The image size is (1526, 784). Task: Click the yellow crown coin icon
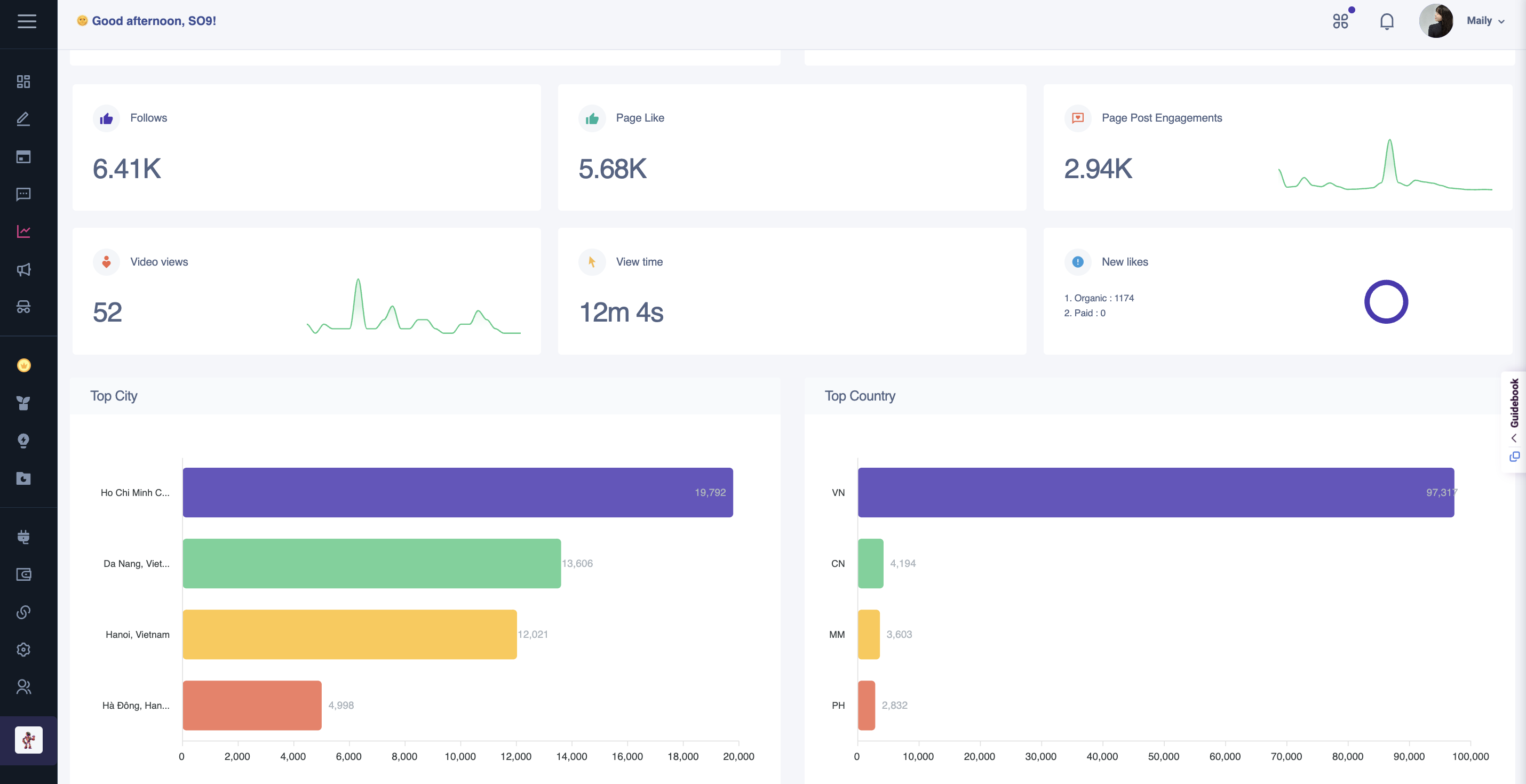23,365
